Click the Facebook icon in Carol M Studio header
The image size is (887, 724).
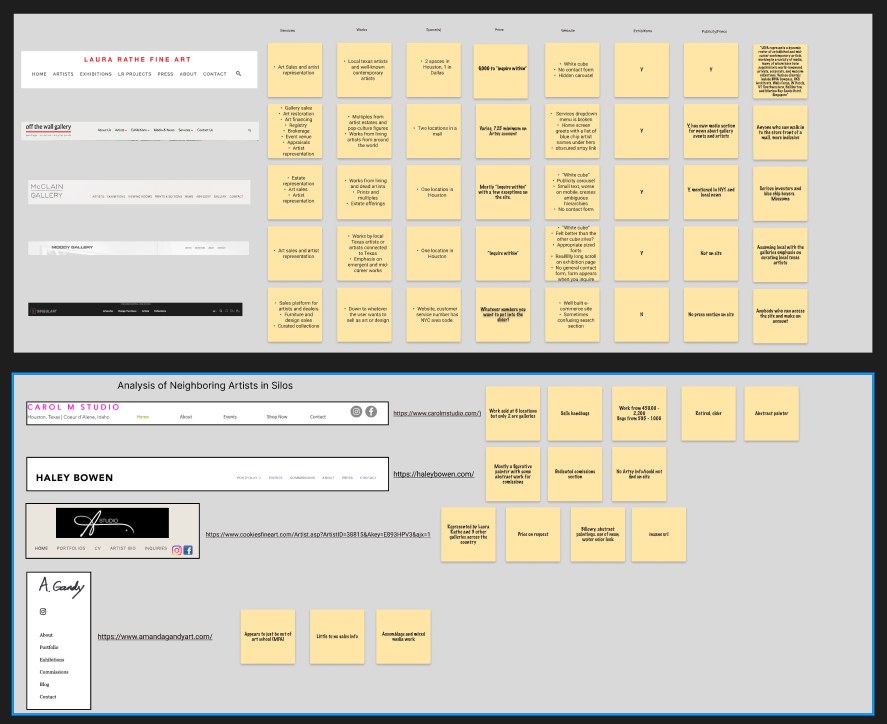pyautogui.click(x=371, y=411)
